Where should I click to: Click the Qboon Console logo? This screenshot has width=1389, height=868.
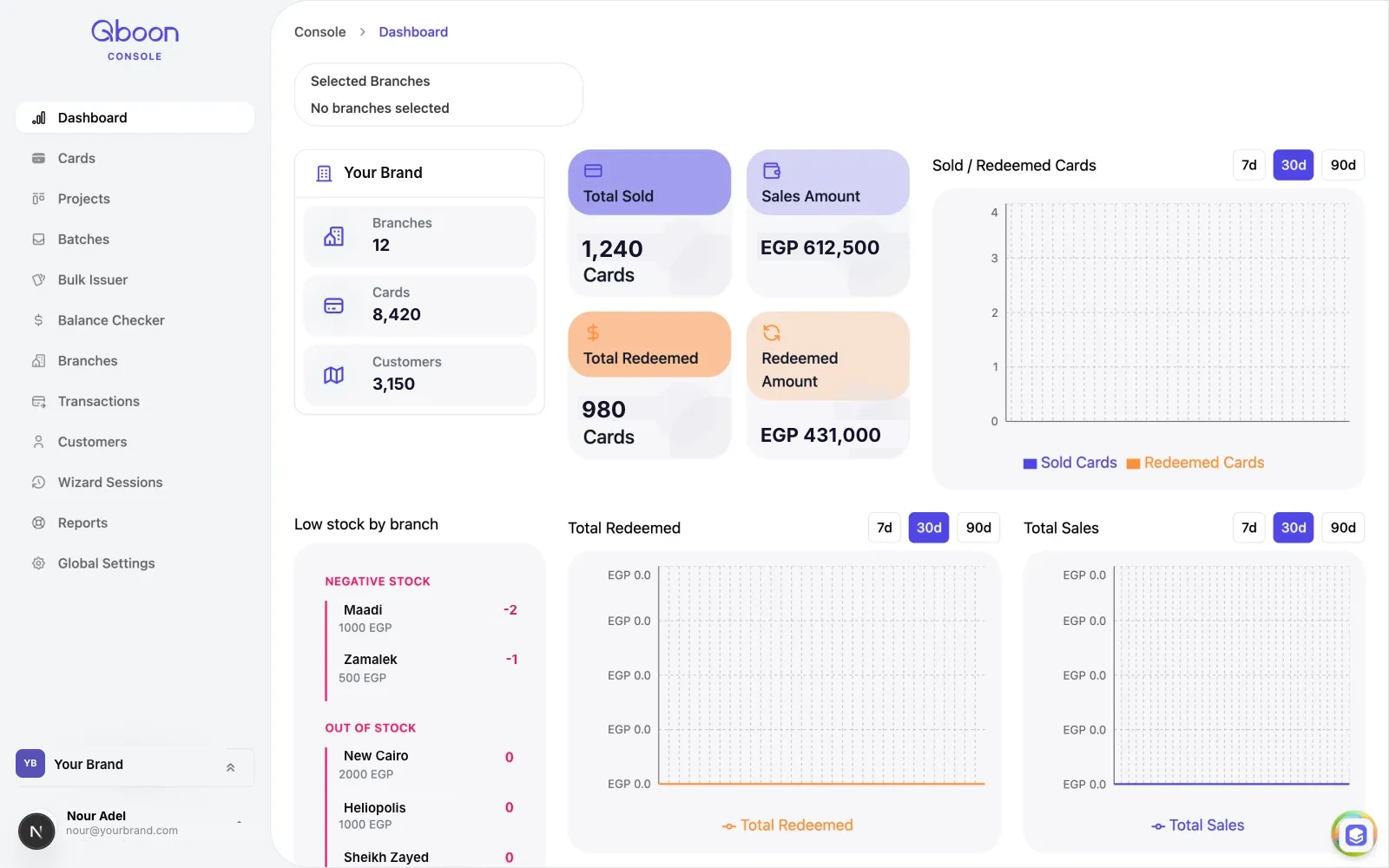(135, 41)
